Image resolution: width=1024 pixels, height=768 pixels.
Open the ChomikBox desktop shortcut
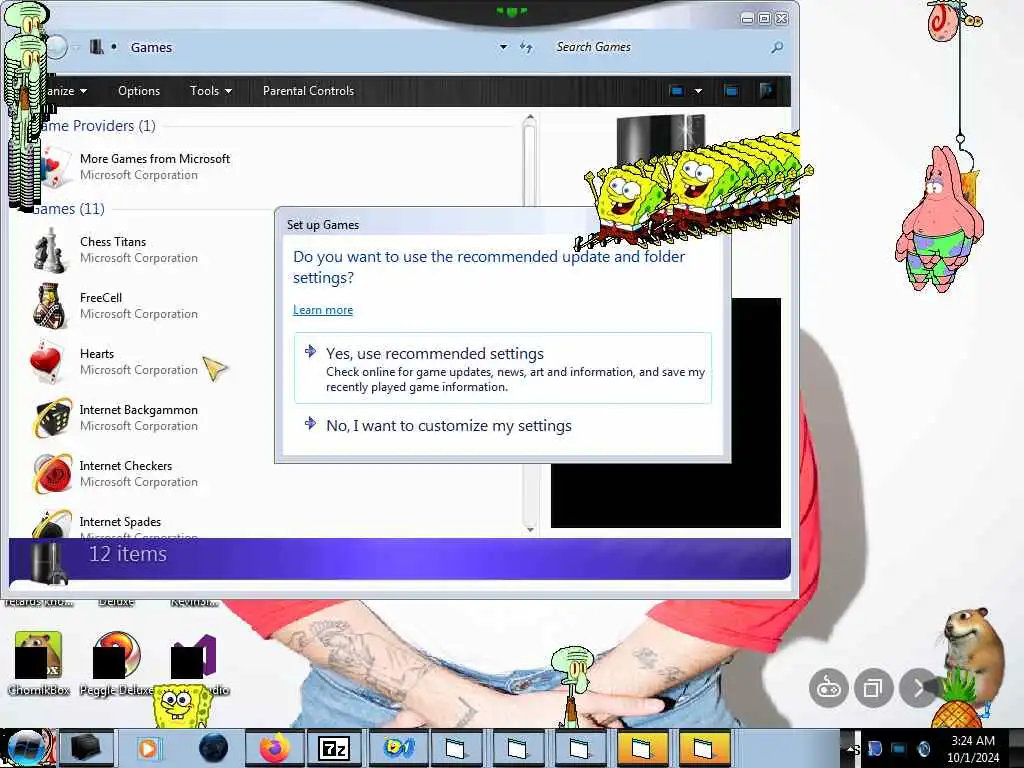pos(39,664)
